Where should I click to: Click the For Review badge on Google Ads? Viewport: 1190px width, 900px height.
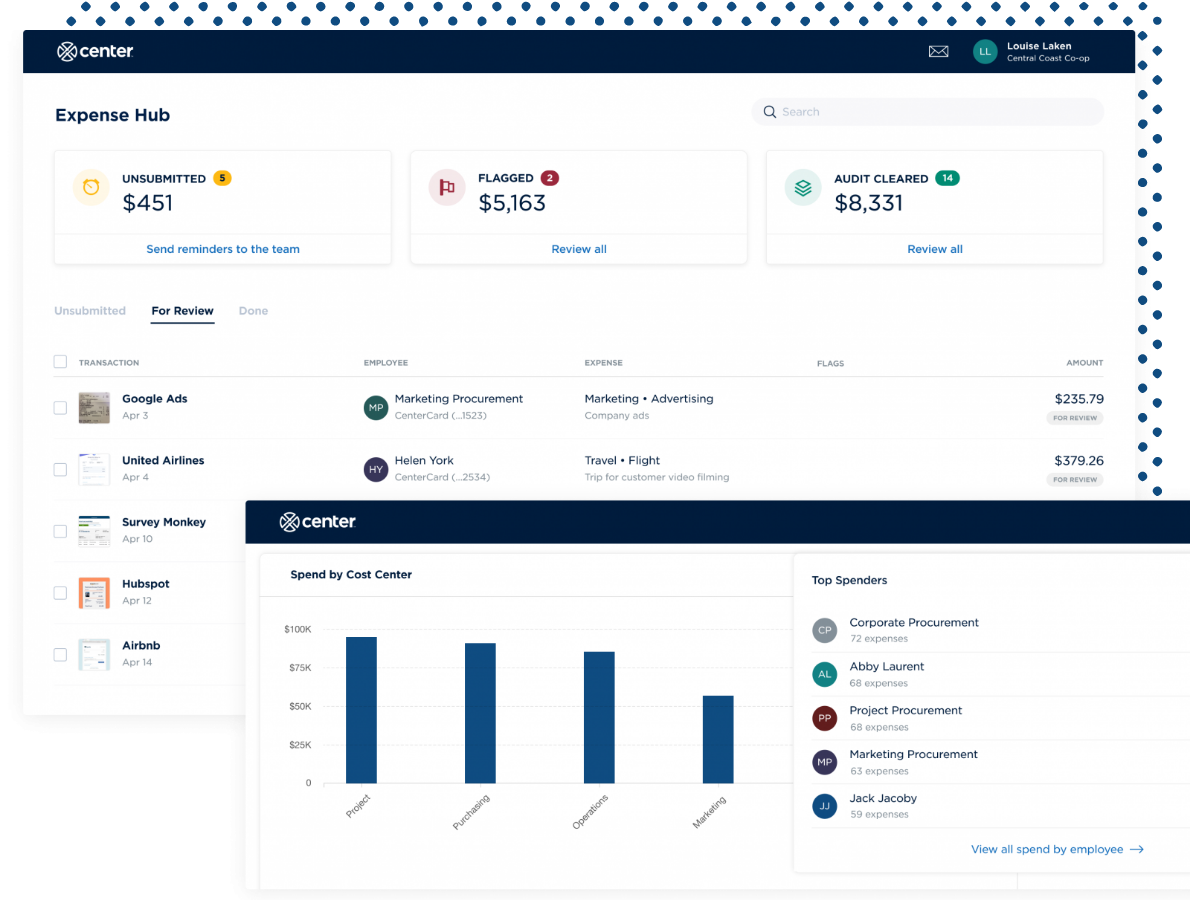pyautogui.click(x=1075, y=417)
